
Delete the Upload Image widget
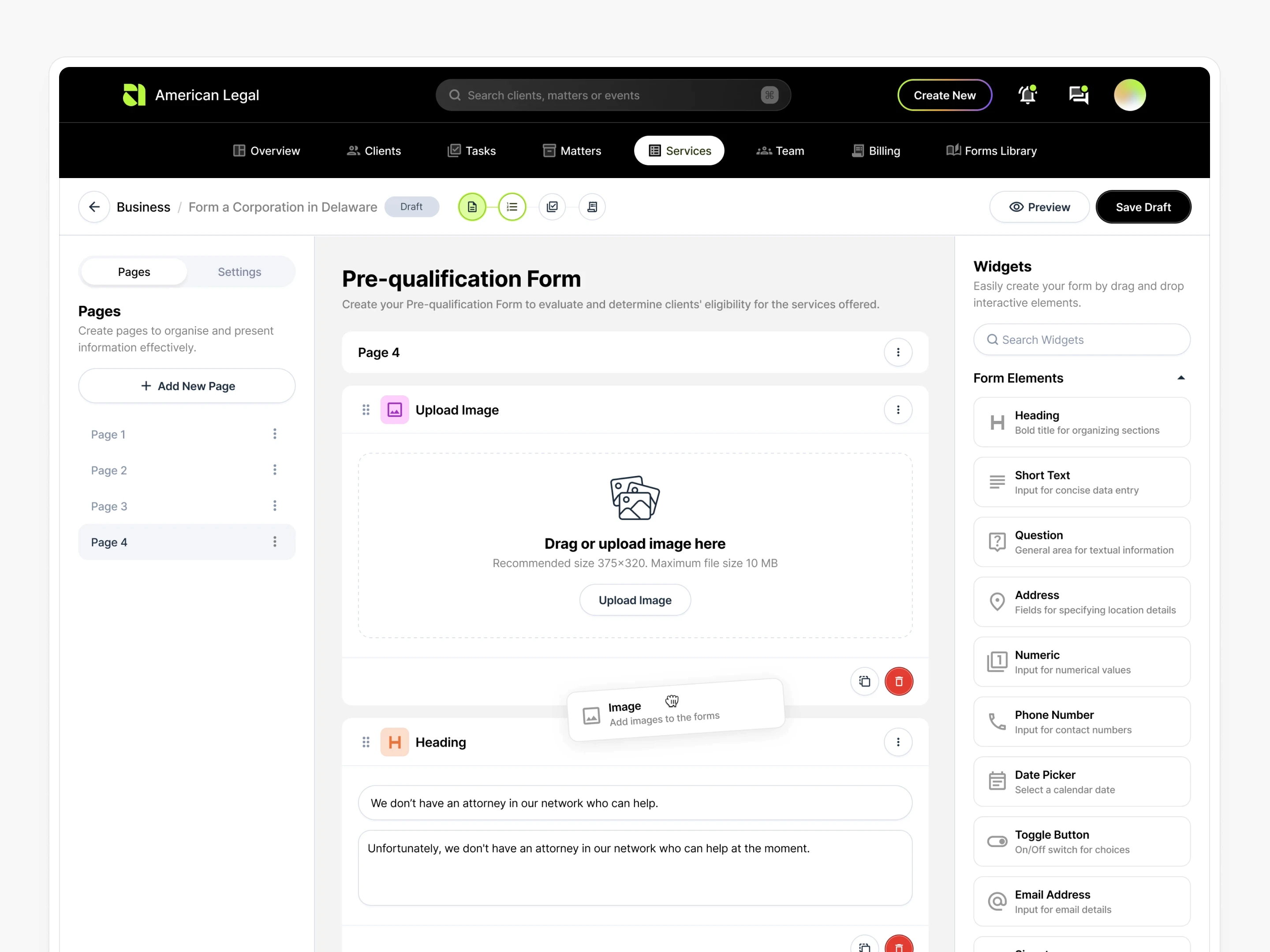tap(899, 681)
